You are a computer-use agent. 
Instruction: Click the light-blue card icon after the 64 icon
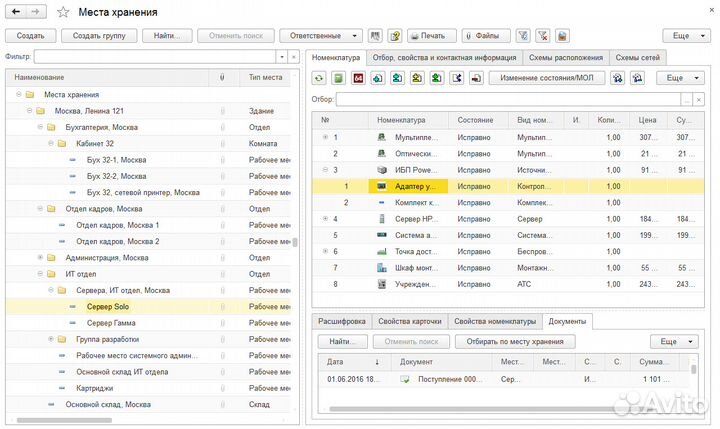click(x=377, y=78)
